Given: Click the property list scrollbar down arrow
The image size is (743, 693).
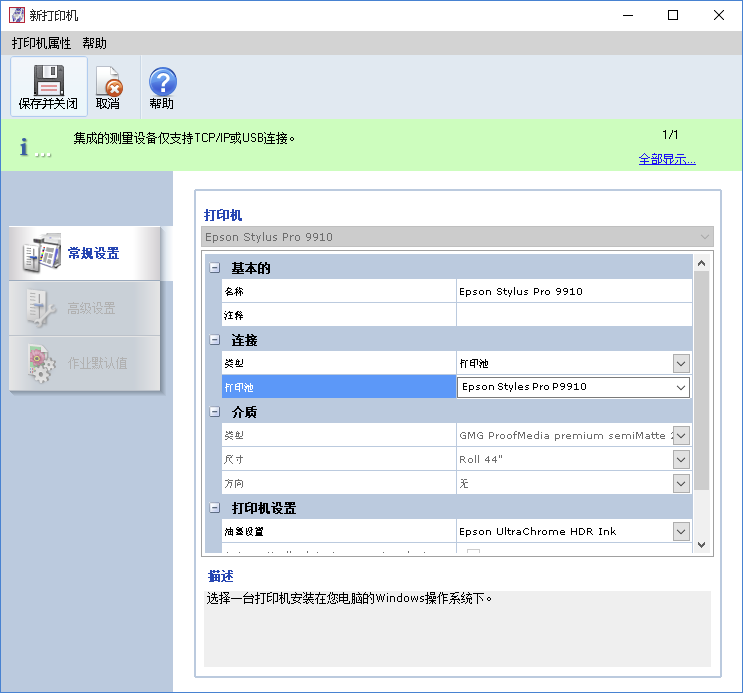Looking at the screenshot, I should point(701,545).
